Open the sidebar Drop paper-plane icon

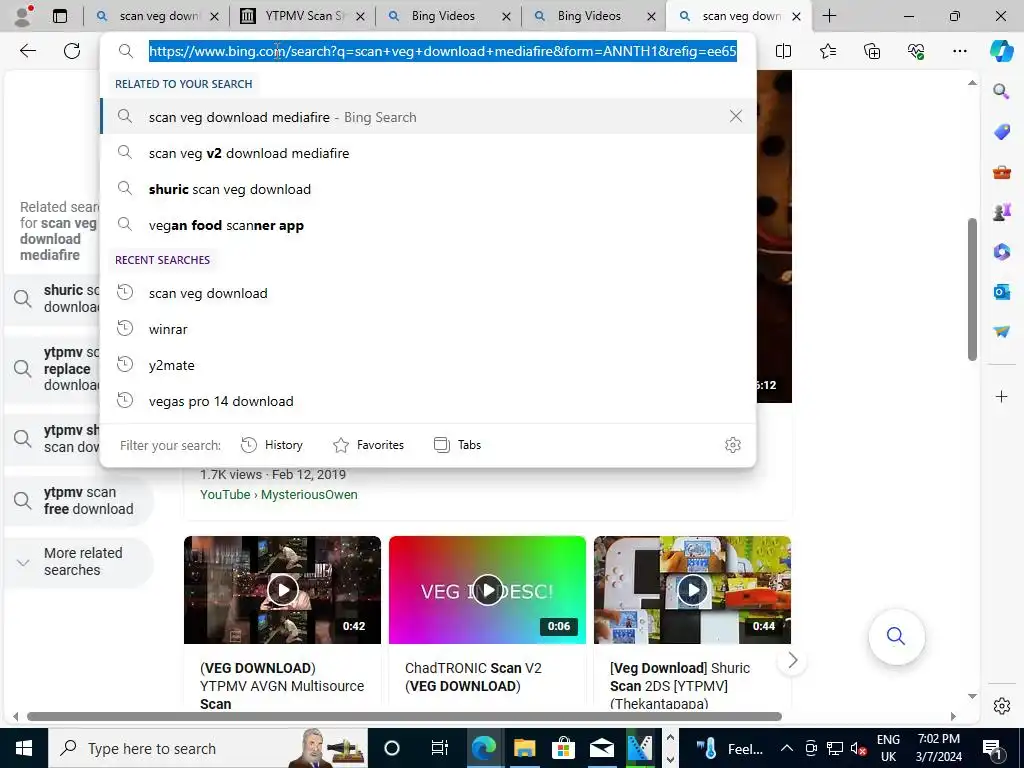(x=1001, y=331)
